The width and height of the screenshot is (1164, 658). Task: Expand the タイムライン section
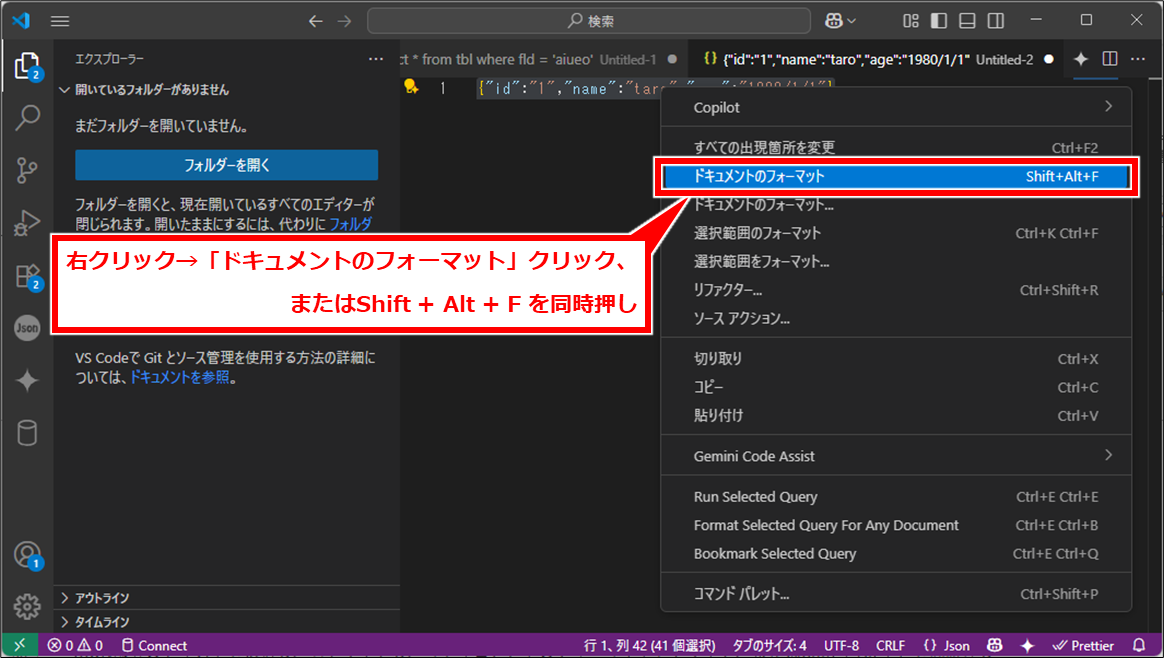[226, 622]
